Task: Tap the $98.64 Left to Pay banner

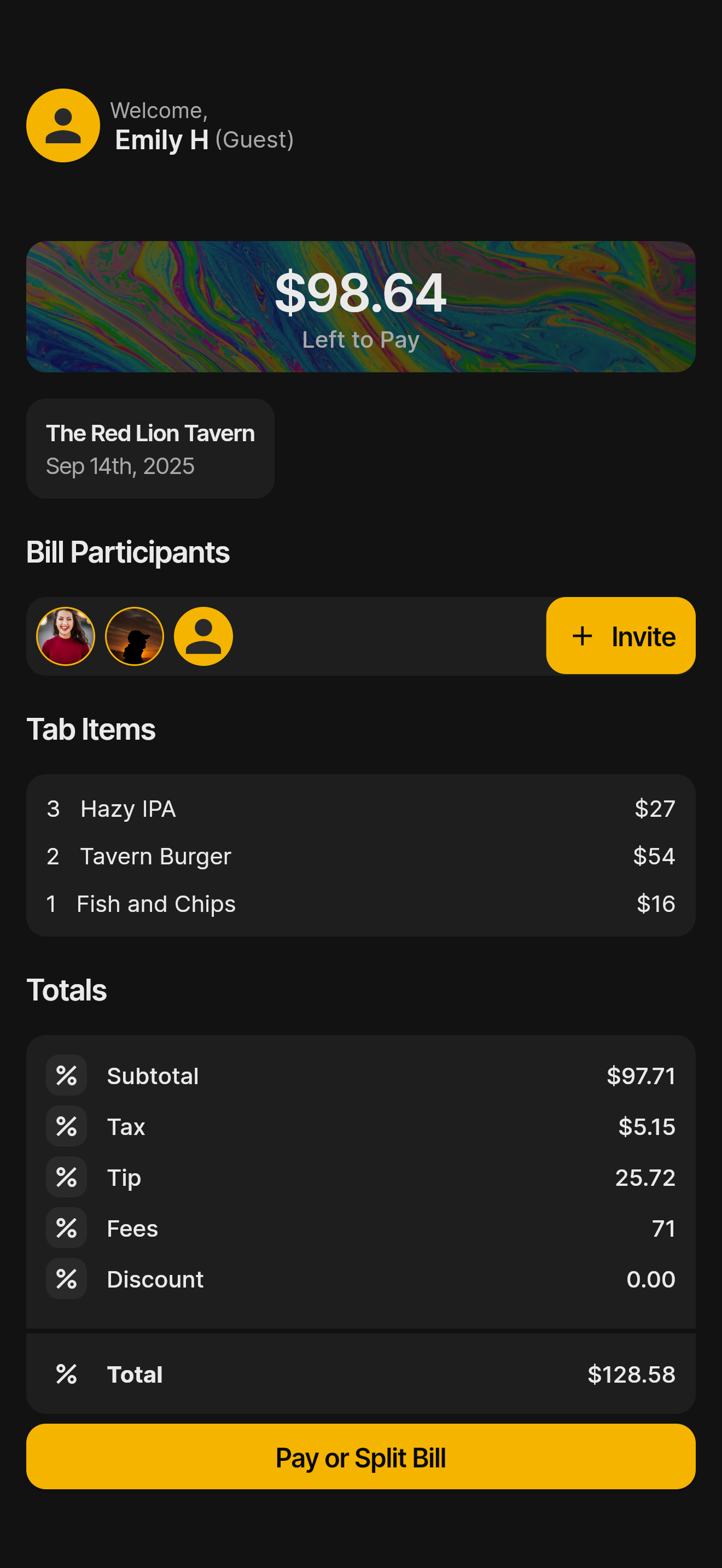Action: point(360,307)
